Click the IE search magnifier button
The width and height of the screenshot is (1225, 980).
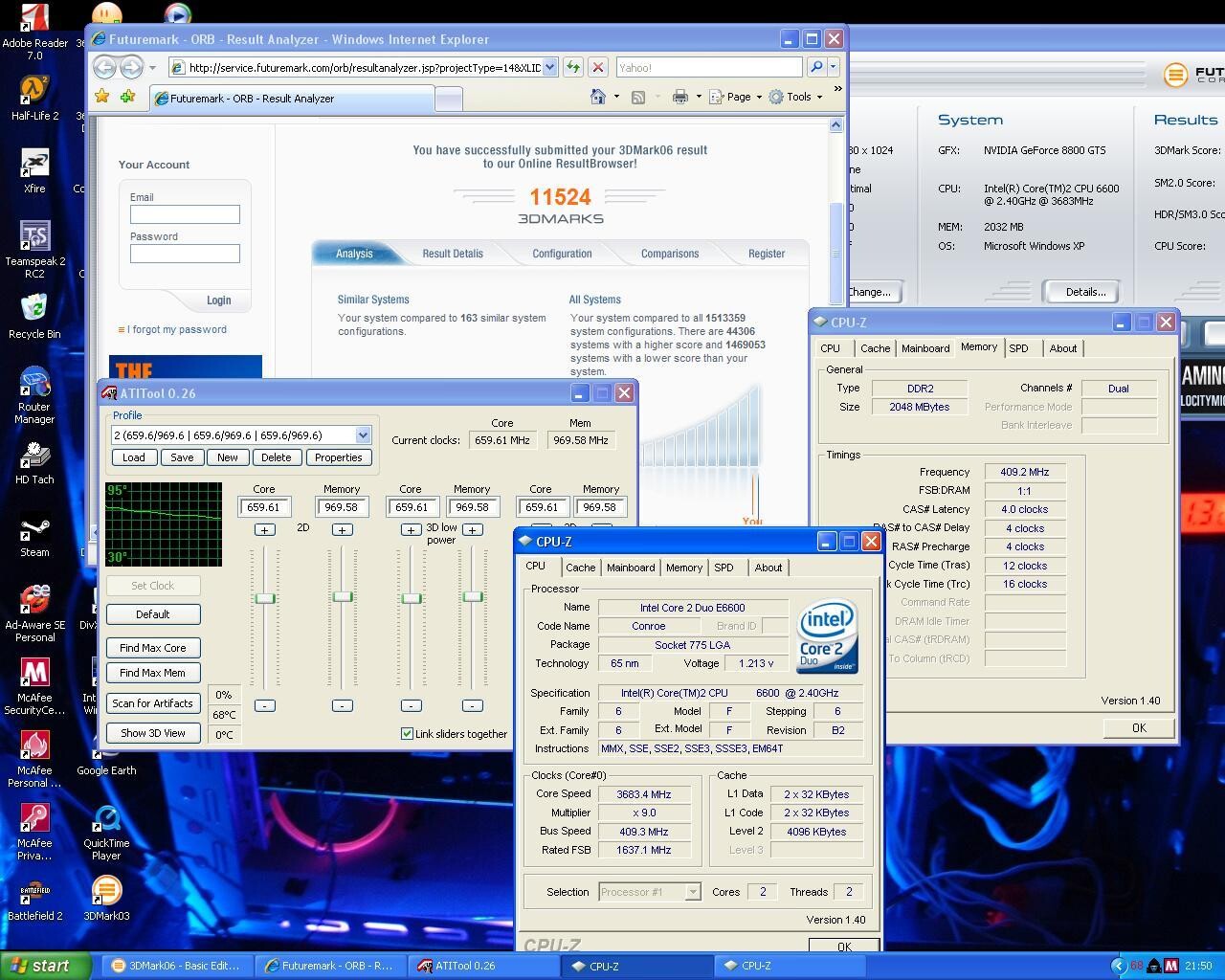click(x=815, y=67)
